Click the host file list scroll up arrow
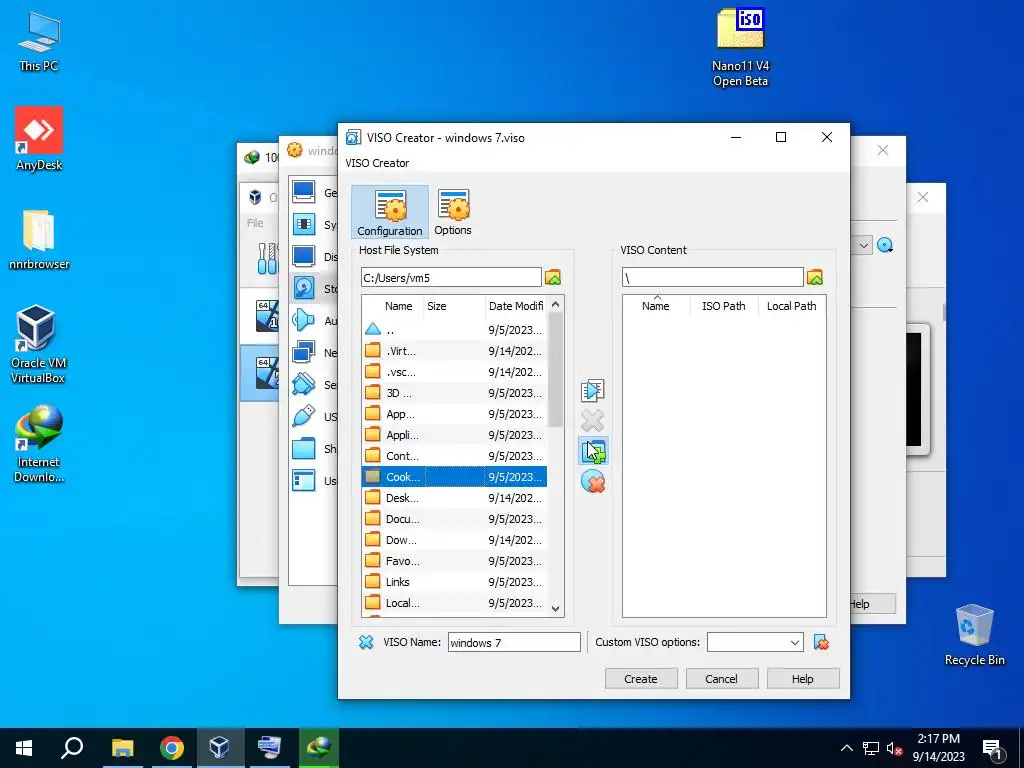 (556, 304)
